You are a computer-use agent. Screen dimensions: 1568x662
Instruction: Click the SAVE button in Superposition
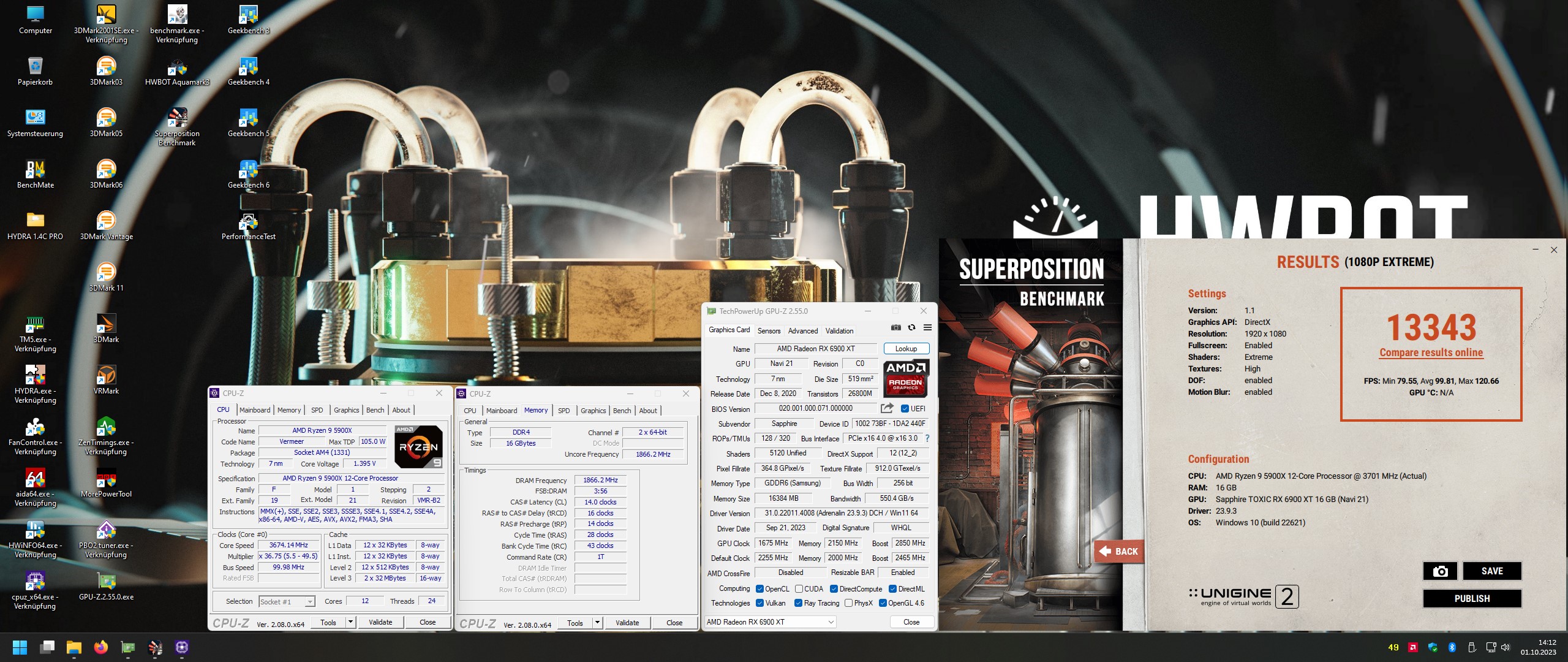point(1492,571)
